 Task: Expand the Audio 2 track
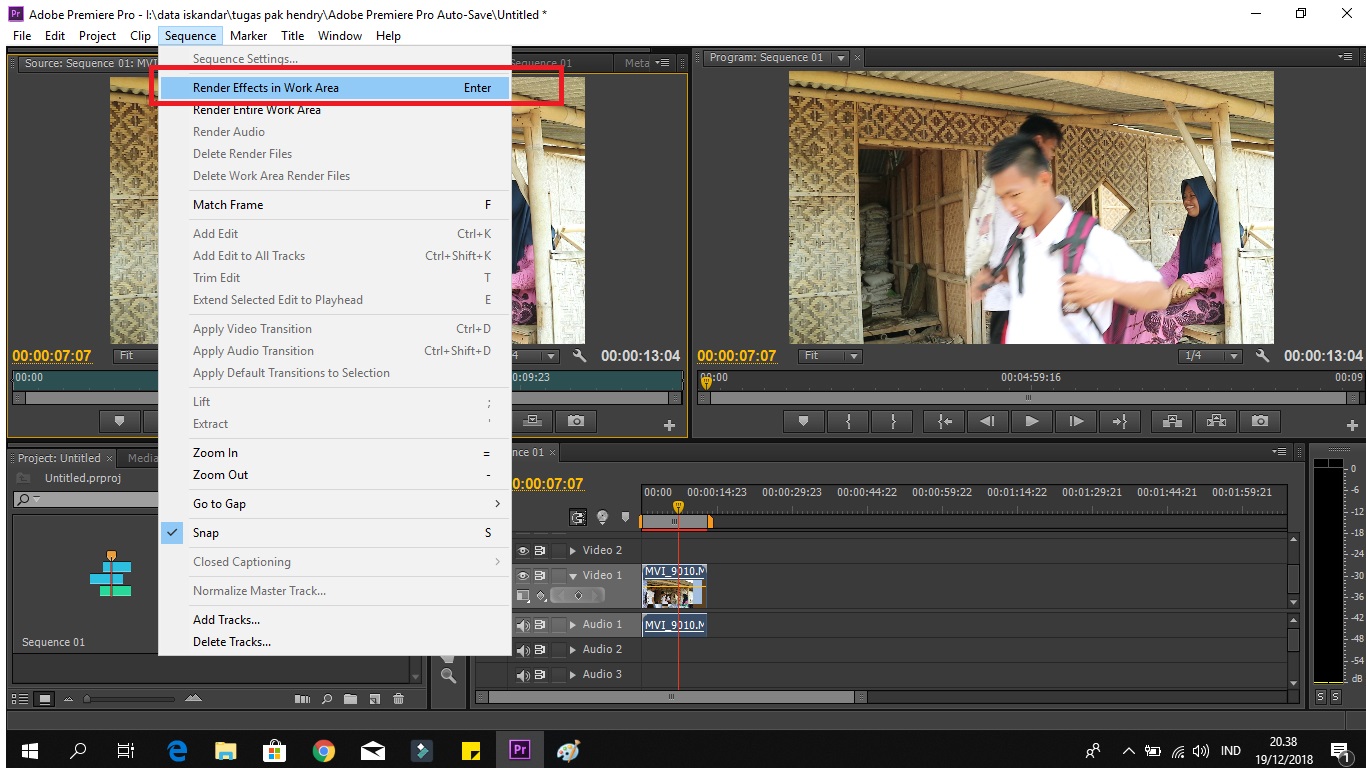point(573,650)
